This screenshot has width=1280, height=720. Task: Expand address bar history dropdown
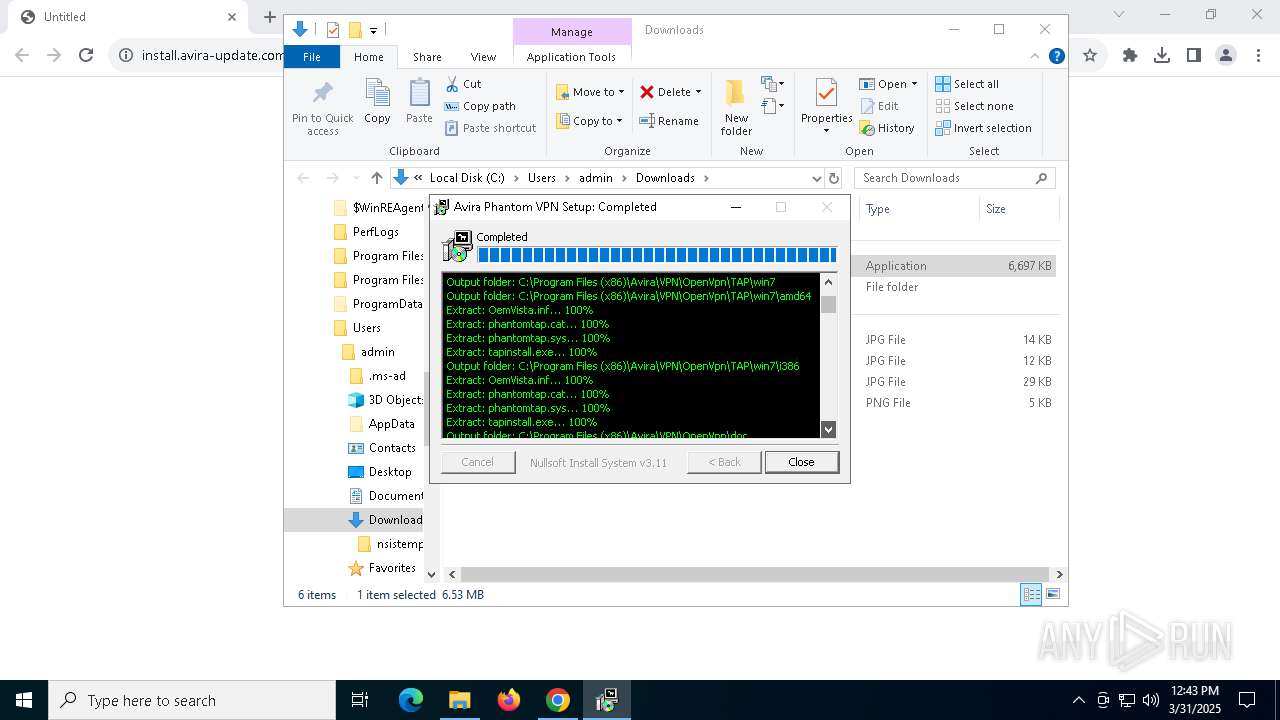(x=817, y=178)
